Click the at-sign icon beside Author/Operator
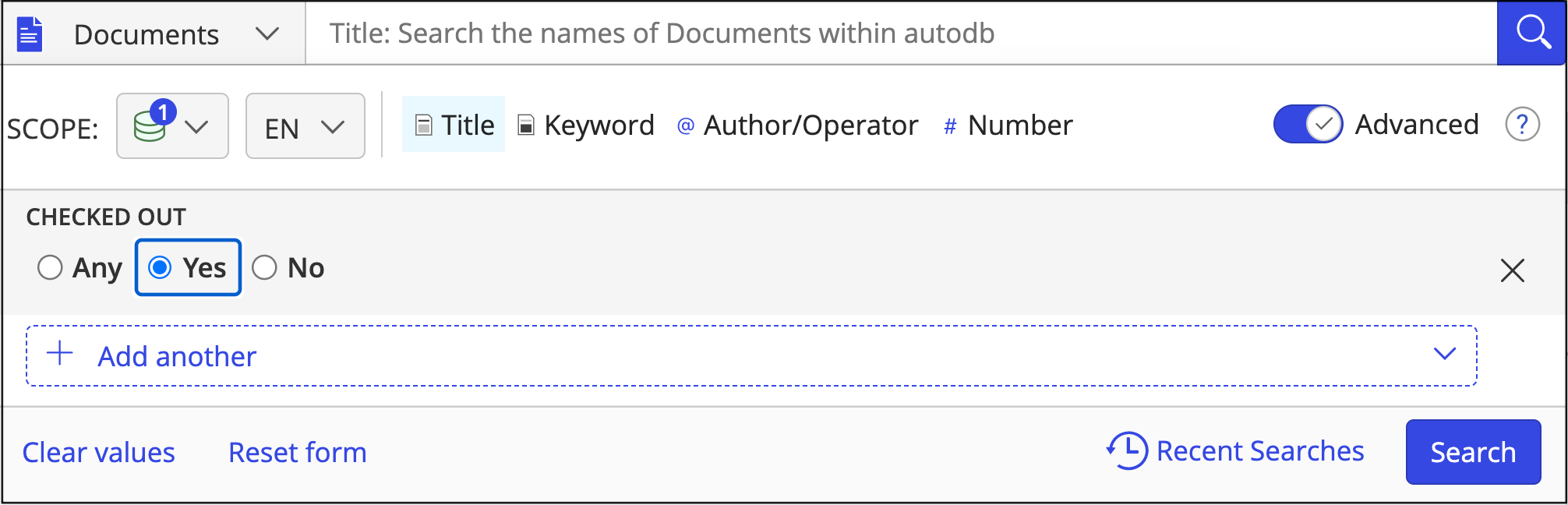Viewport: 1568px width, 505px height. 685,126
